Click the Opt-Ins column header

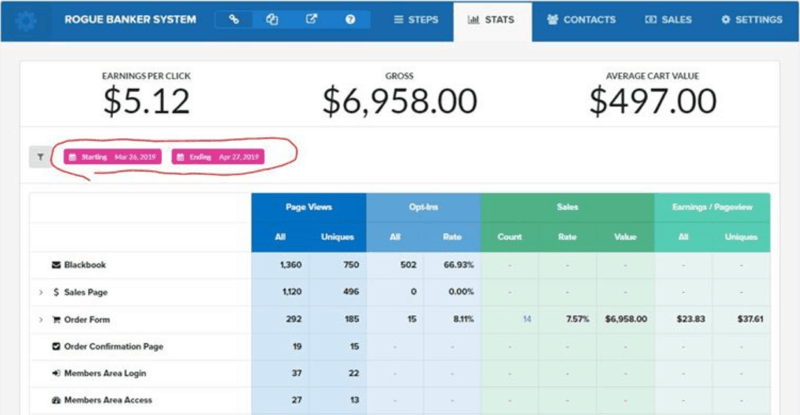point(423,207)
